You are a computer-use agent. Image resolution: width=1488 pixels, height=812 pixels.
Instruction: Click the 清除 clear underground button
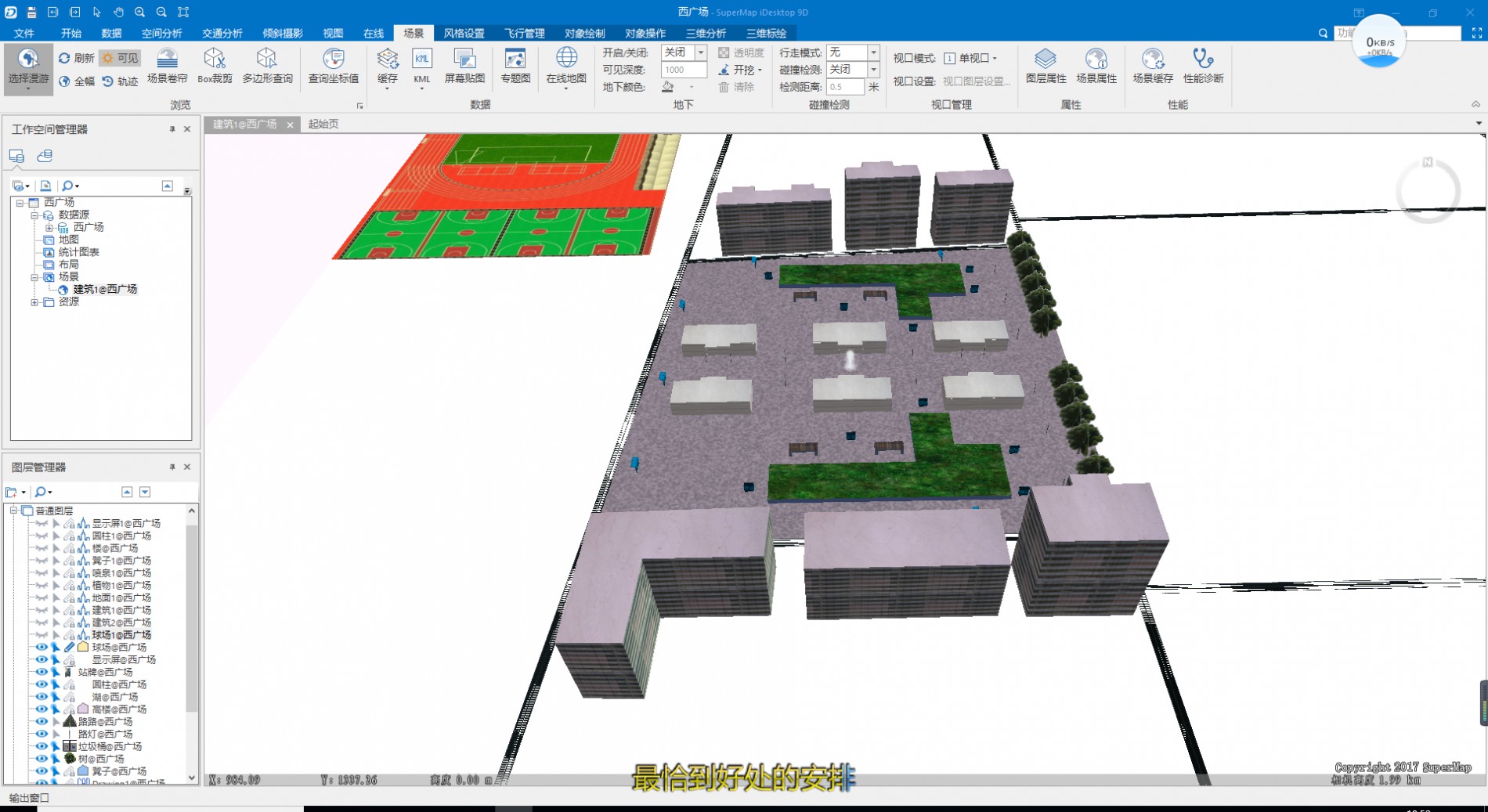click(x=736, y=87)
